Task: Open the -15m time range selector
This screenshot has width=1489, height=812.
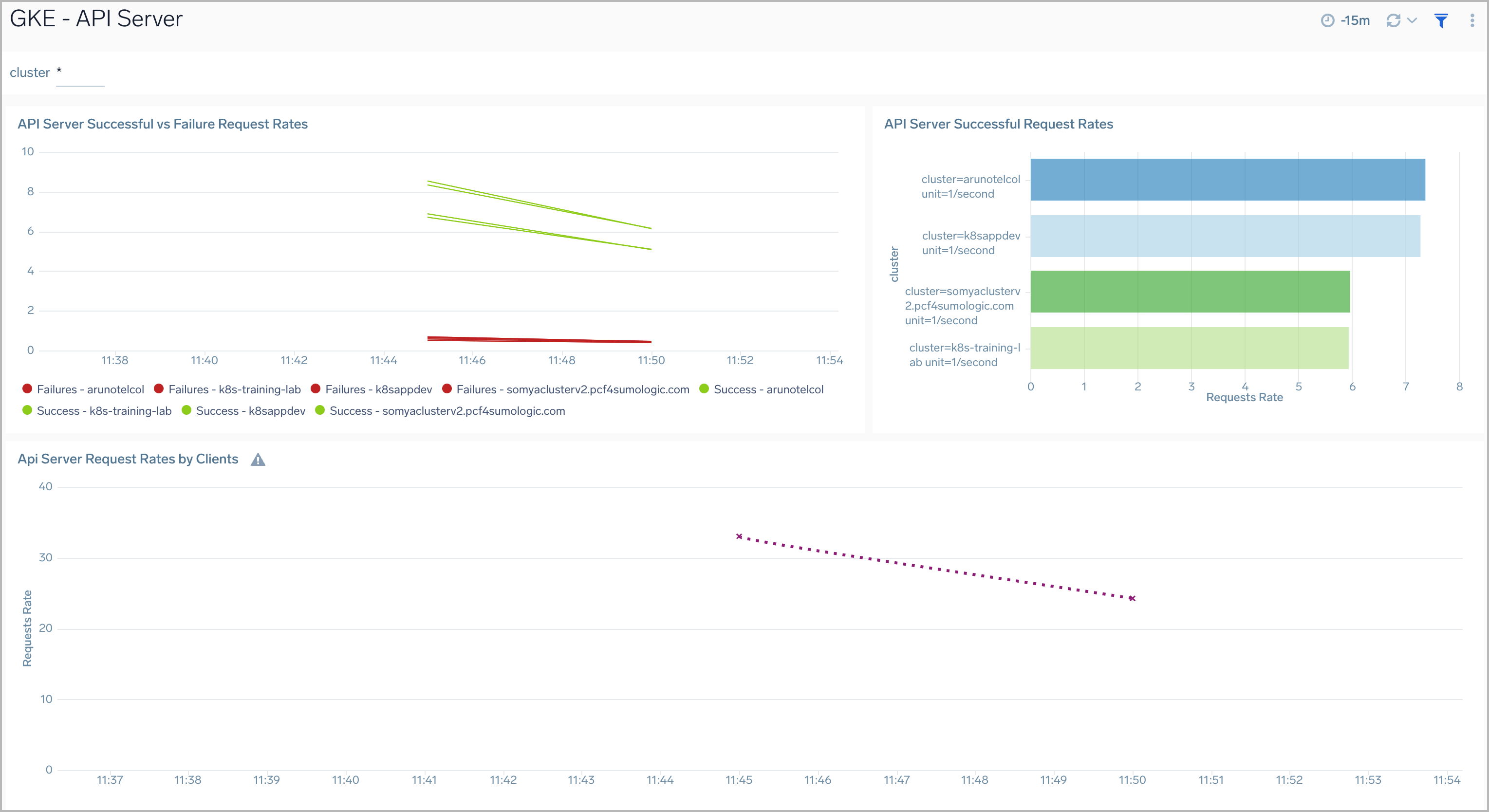Action: (1356, 20)
